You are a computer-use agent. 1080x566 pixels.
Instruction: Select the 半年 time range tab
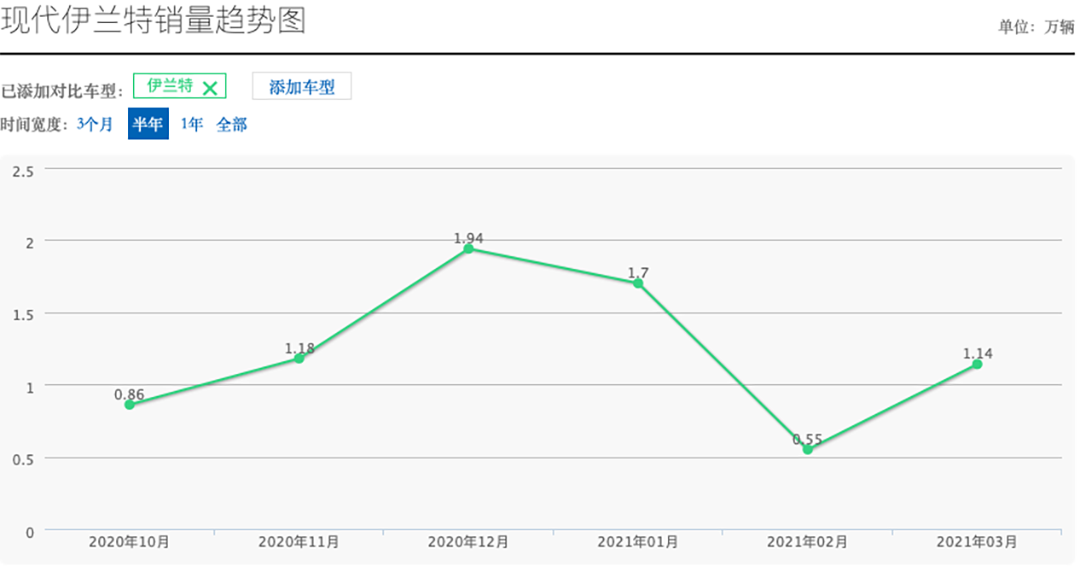coord(148,125)
